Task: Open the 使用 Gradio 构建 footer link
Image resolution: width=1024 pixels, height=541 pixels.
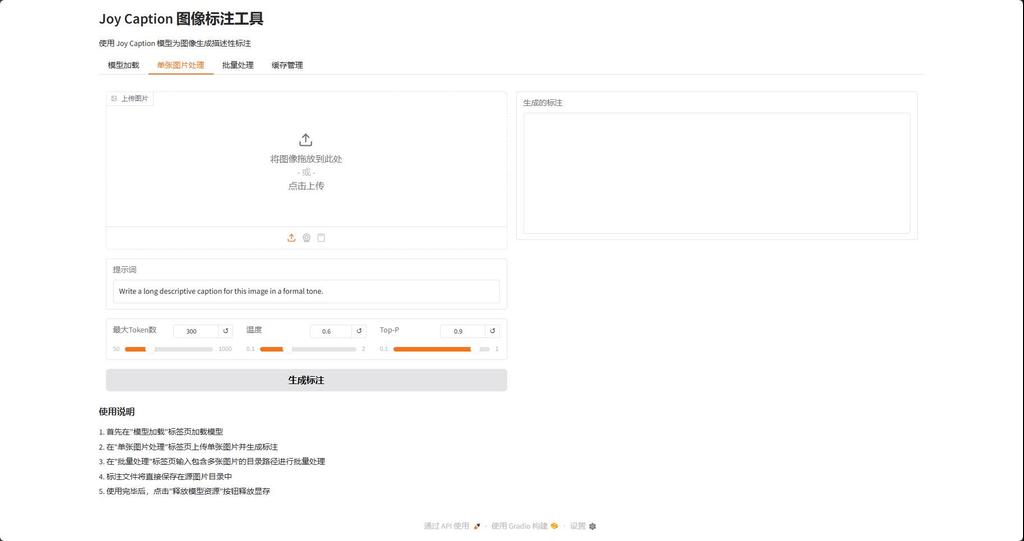Action: pos(524,526)
